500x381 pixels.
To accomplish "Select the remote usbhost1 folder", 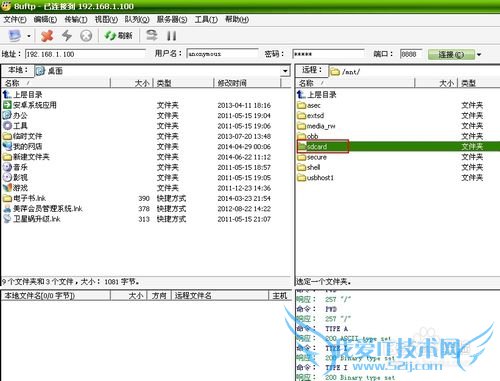I will [x=315, y=178].
